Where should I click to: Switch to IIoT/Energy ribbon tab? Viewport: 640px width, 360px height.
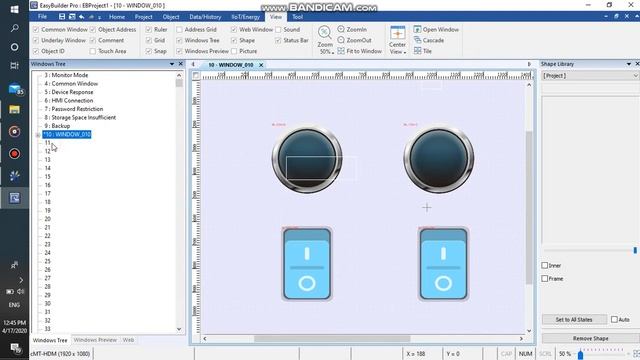245,17
